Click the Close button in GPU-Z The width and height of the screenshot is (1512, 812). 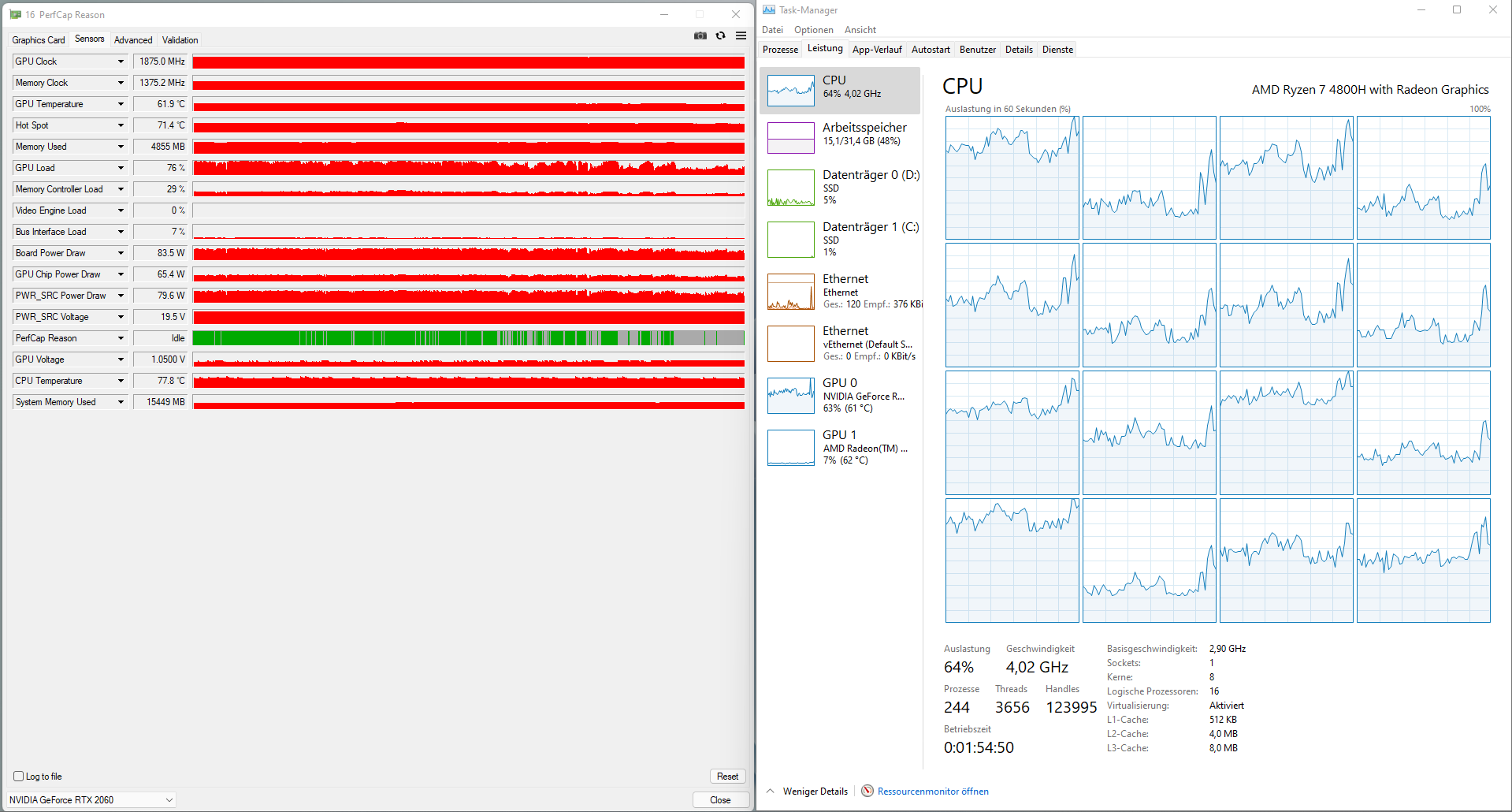tap(720, 799)
